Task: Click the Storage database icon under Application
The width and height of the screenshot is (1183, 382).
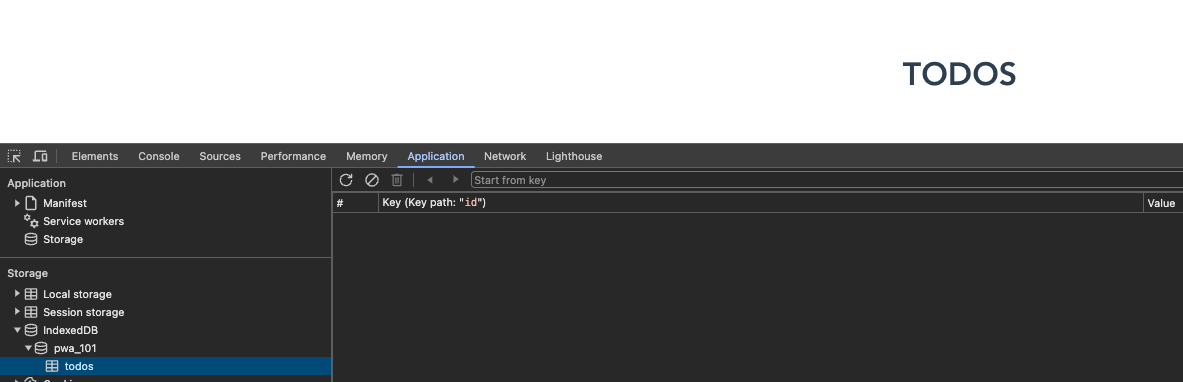Action: click(x=31, y=239)
